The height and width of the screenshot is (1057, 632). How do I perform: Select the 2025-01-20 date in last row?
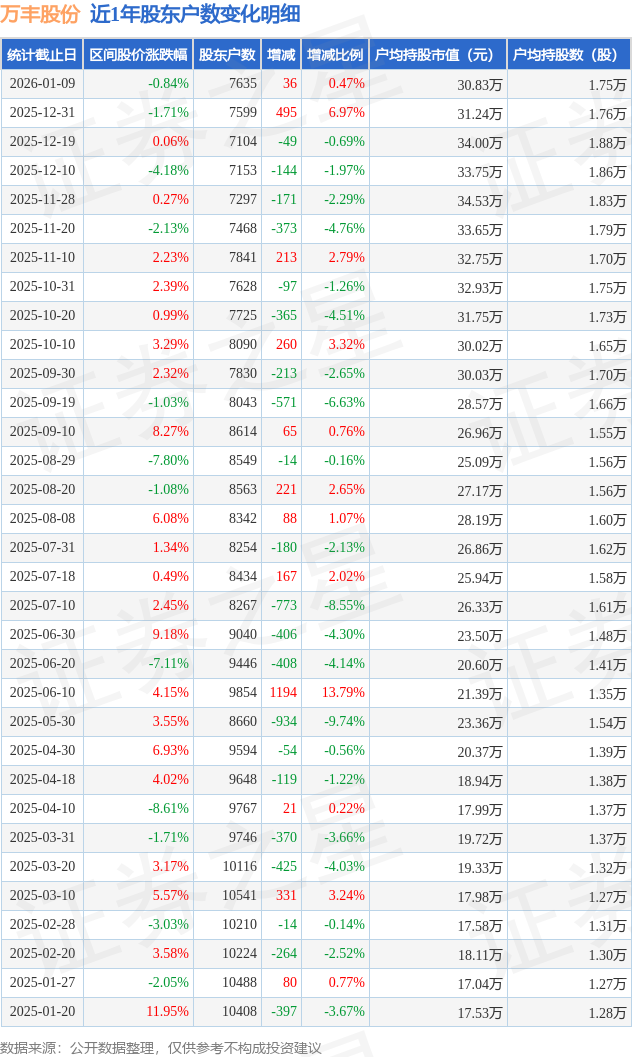pos(41,1012)
